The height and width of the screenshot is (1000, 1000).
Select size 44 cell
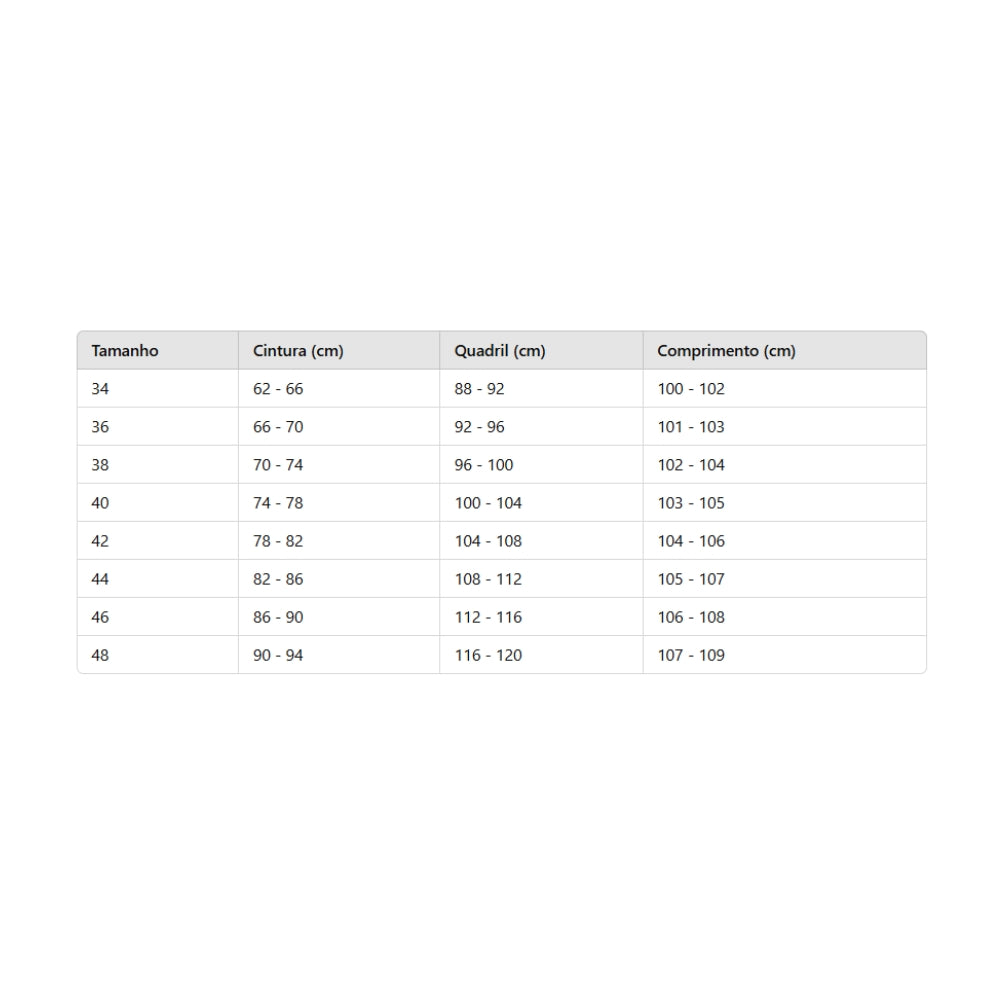click(x=100, y=579)
